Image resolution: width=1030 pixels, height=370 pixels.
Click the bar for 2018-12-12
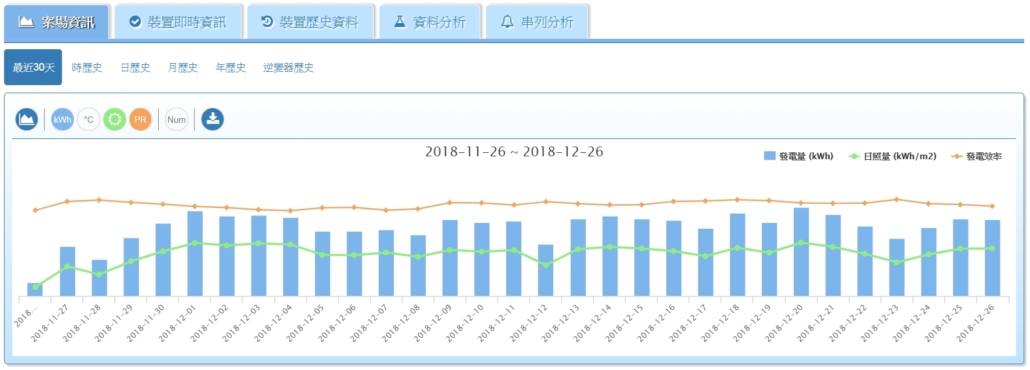tap(545, 270)
